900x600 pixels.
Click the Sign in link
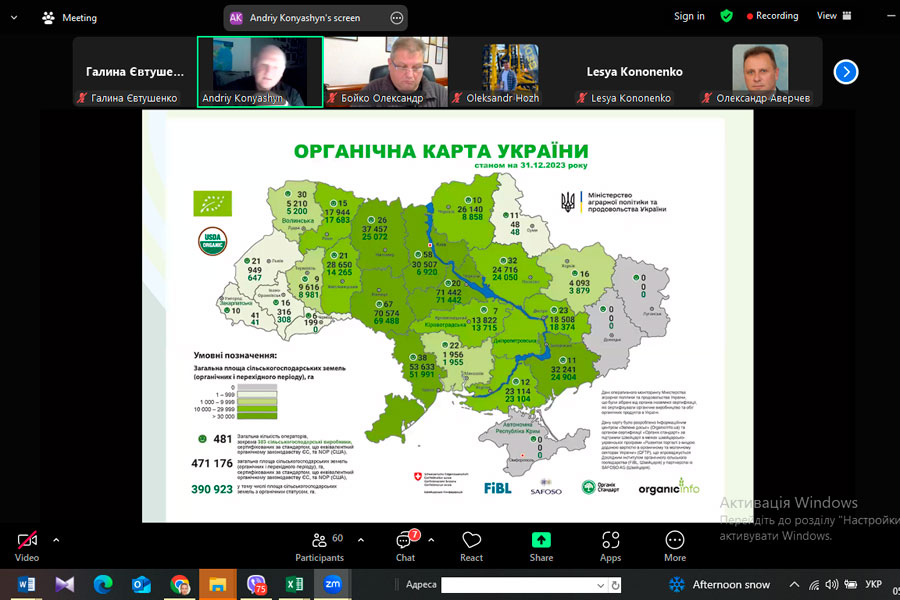pos(689,16)
